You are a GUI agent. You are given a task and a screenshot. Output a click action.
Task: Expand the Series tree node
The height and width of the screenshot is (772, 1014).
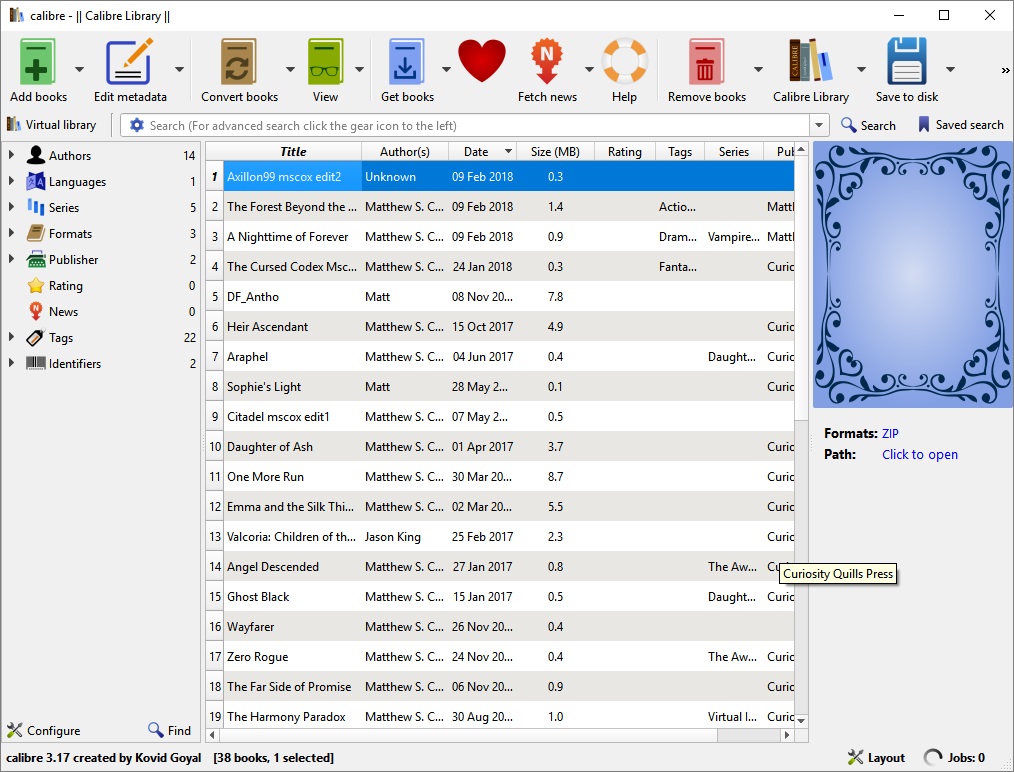click(11, 207)
